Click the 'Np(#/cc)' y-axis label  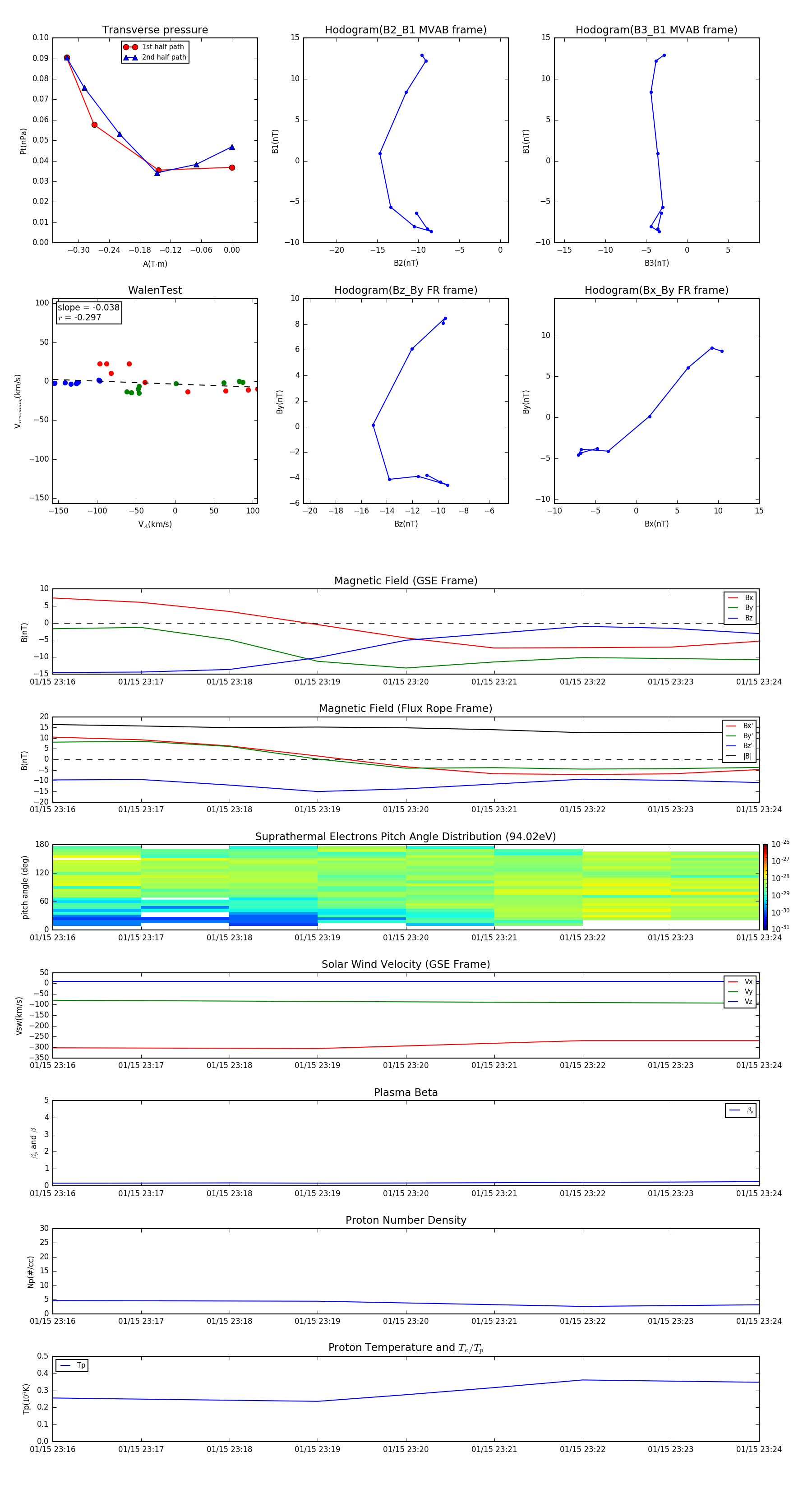tap(31, 1272)
